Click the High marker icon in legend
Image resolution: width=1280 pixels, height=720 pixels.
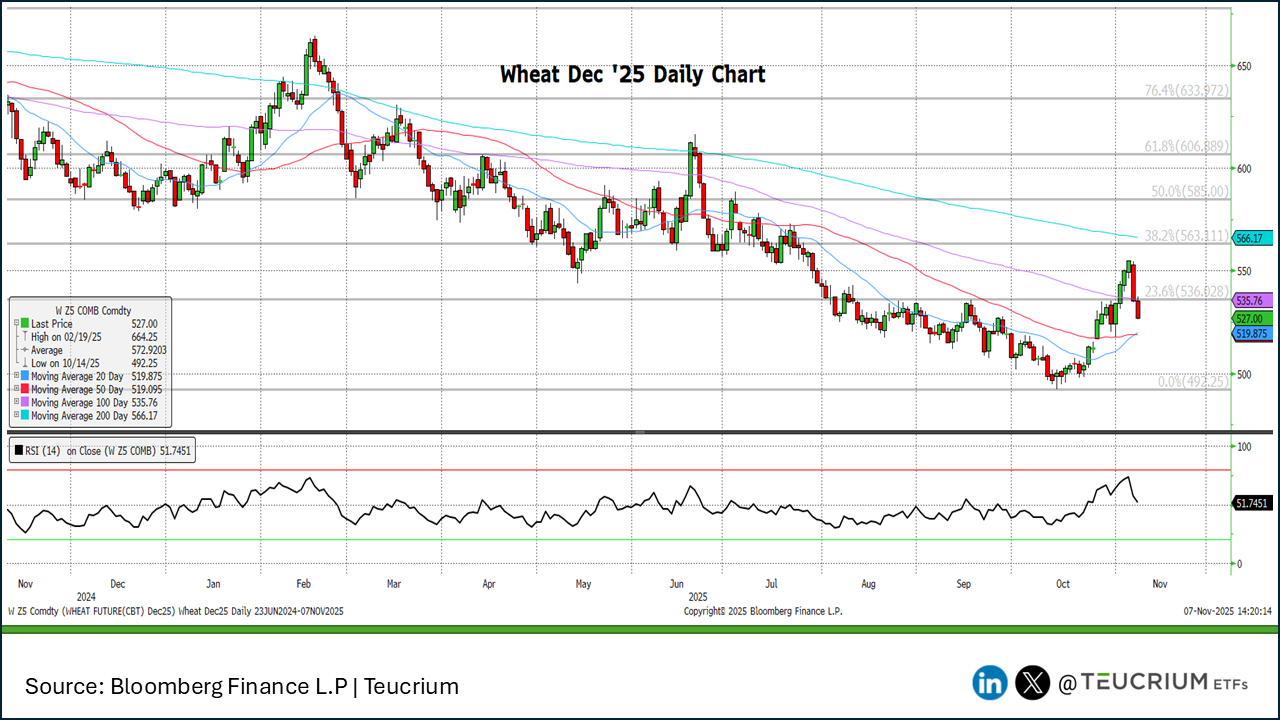[x=23, y=337]
